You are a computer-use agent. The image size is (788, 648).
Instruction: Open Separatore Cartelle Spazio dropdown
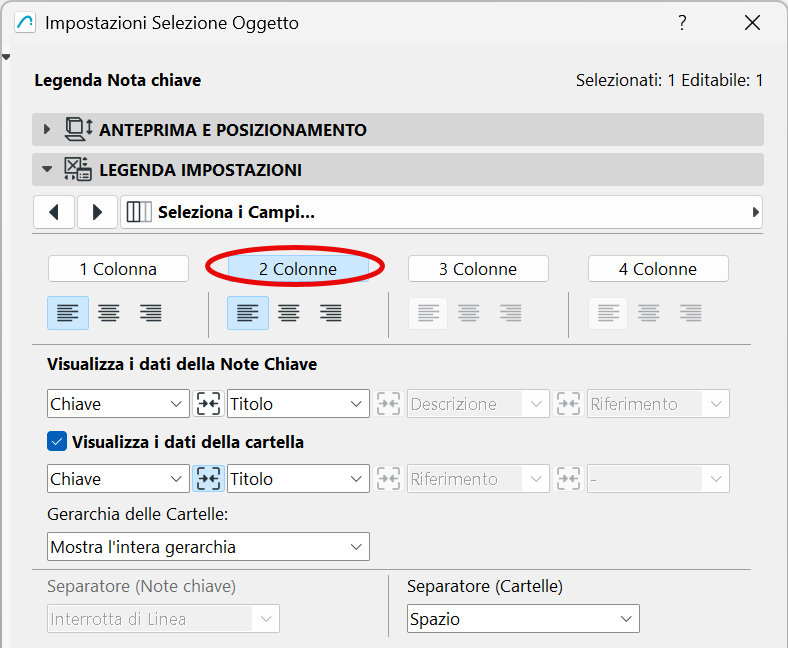[x=523, y=619]
